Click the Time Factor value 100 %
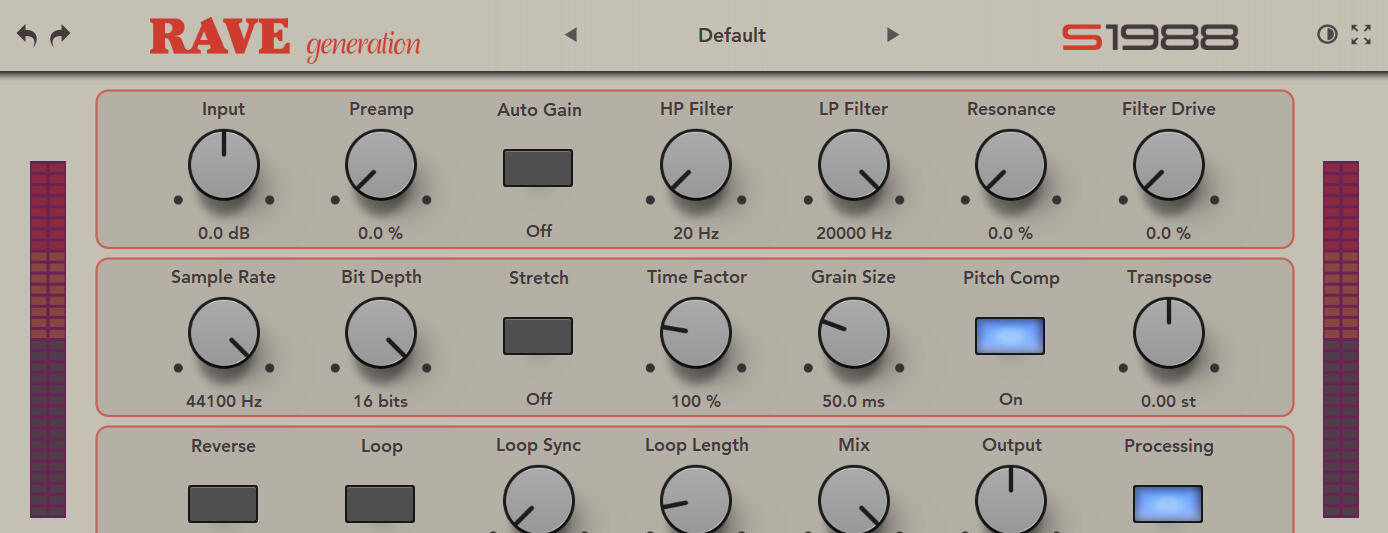This screenshot has width=1388, height=533. pyautogui.click(x=696, y=401)
